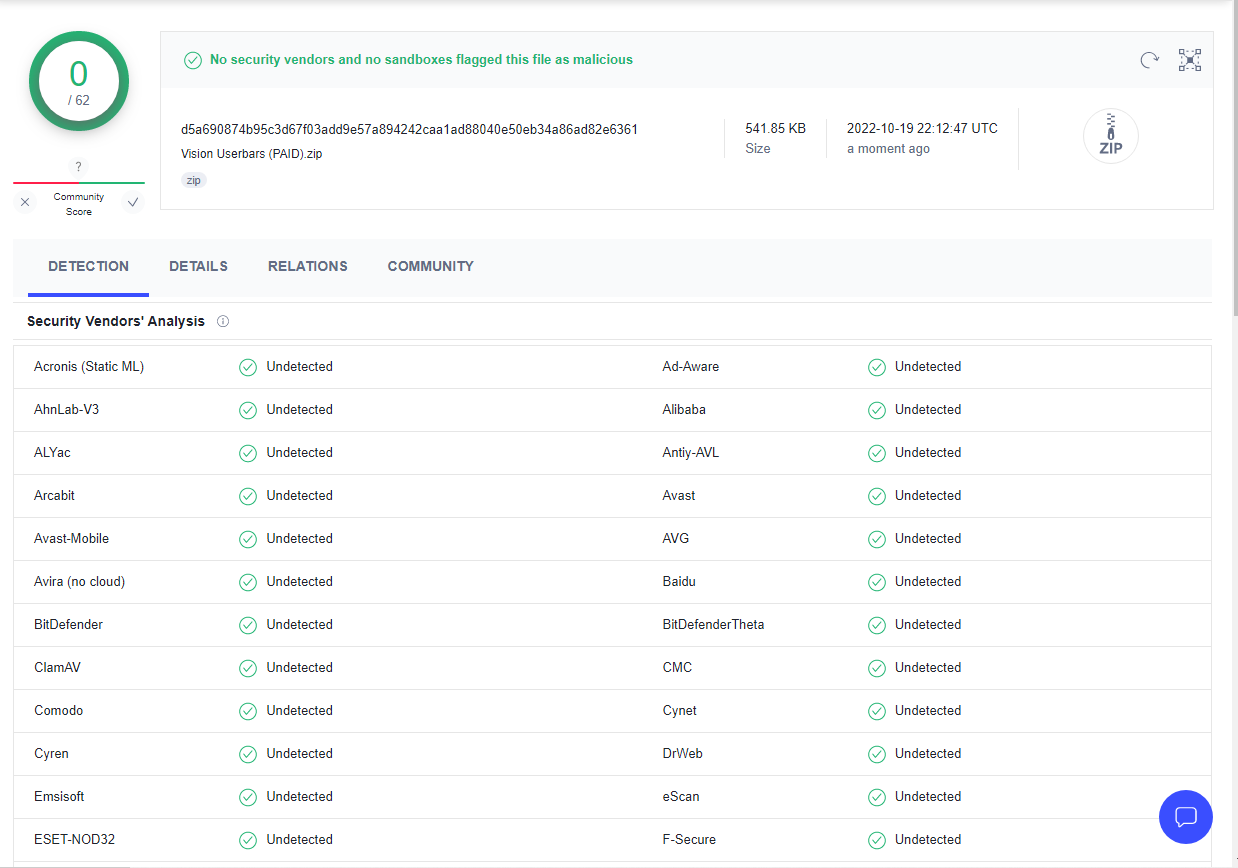Click the check icon for ClamAV result
Screen dimensions: 1238x868
pos(248,668)
